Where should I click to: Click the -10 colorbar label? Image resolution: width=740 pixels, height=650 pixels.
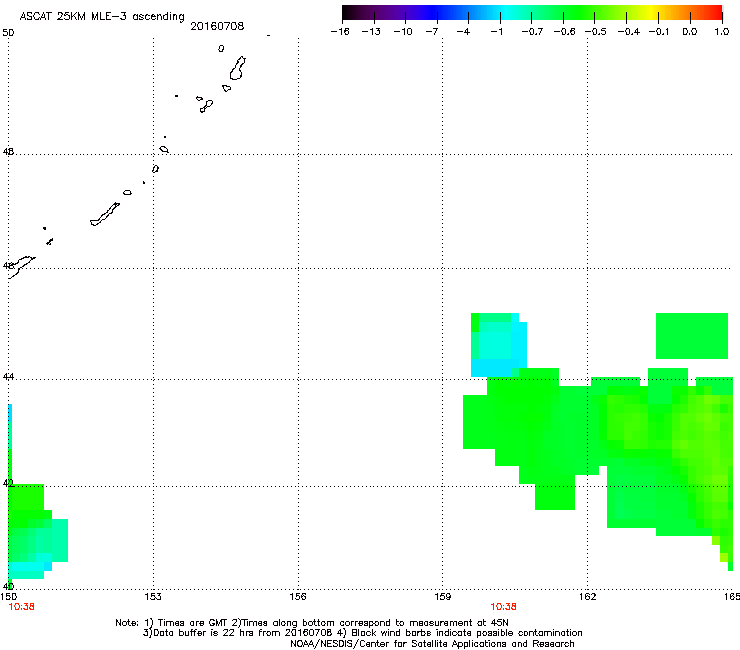pyautogui.click(x=403, y=32)
